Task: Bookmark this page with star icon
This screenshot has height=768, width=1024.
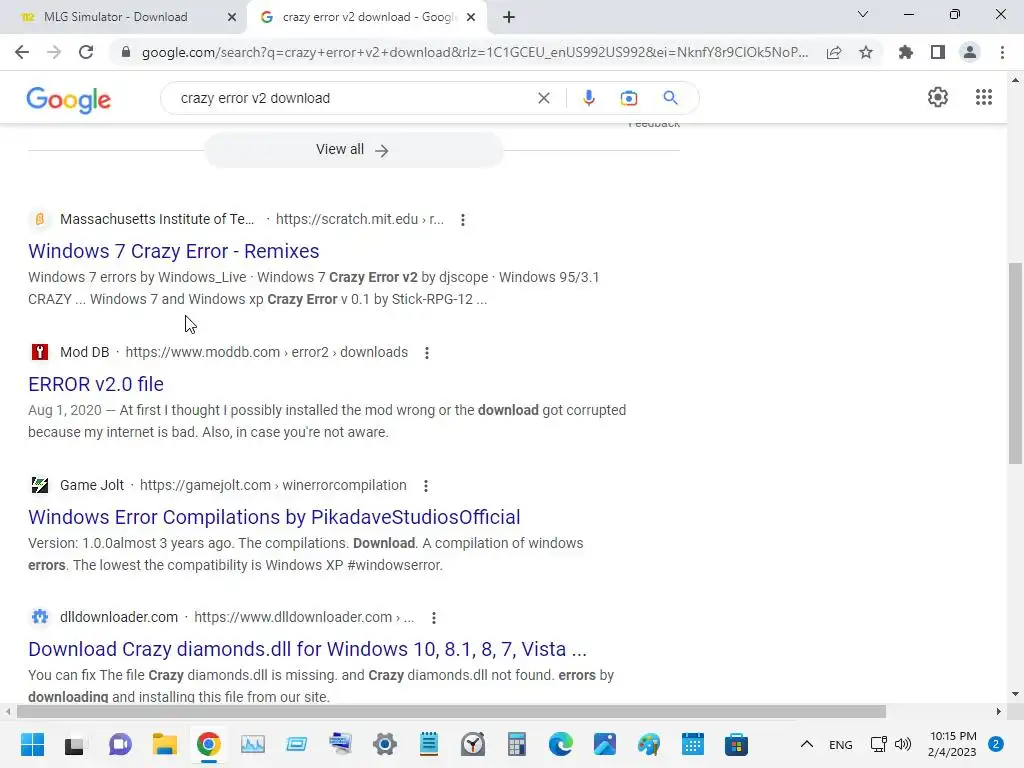Action: [x=866, y=52]
